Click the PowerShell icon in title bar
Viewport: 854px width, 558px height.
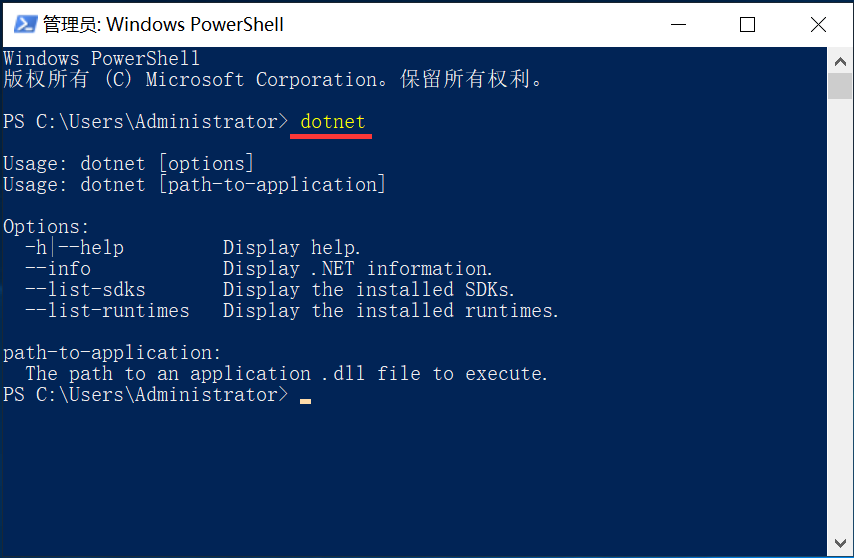click(x=25, y=24)
